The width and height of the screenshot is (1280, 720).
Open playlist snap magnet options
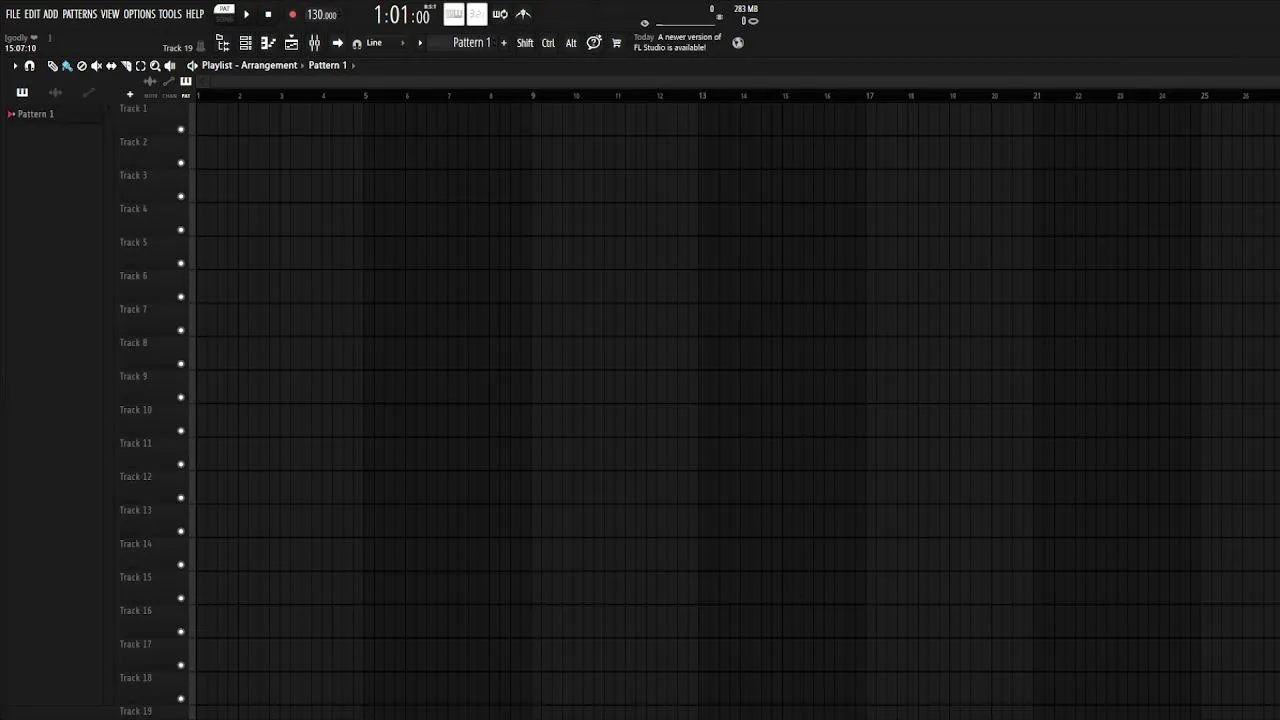point(29,66)
